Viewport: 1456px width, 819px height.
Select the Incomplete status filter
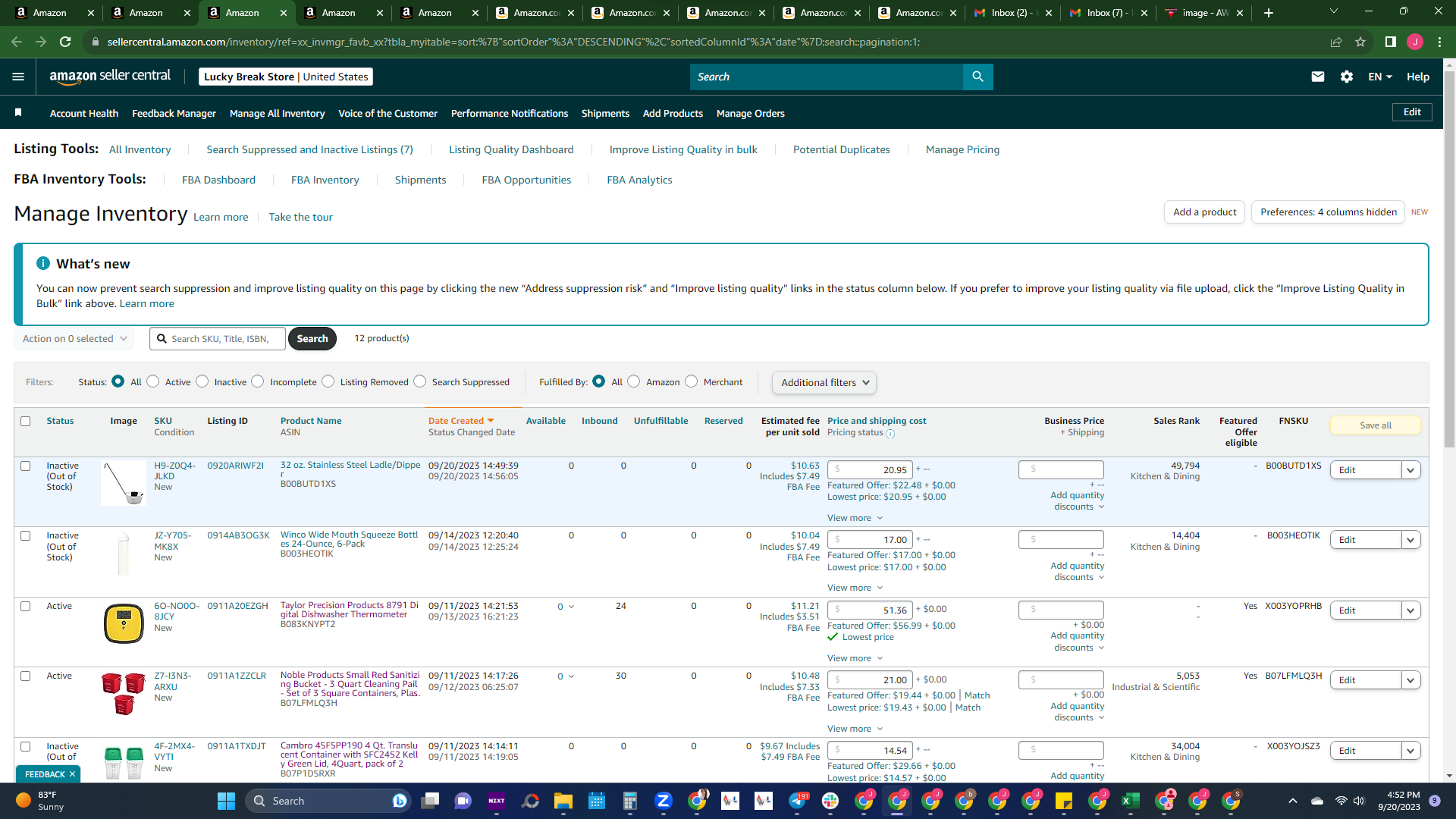(258, 381)
